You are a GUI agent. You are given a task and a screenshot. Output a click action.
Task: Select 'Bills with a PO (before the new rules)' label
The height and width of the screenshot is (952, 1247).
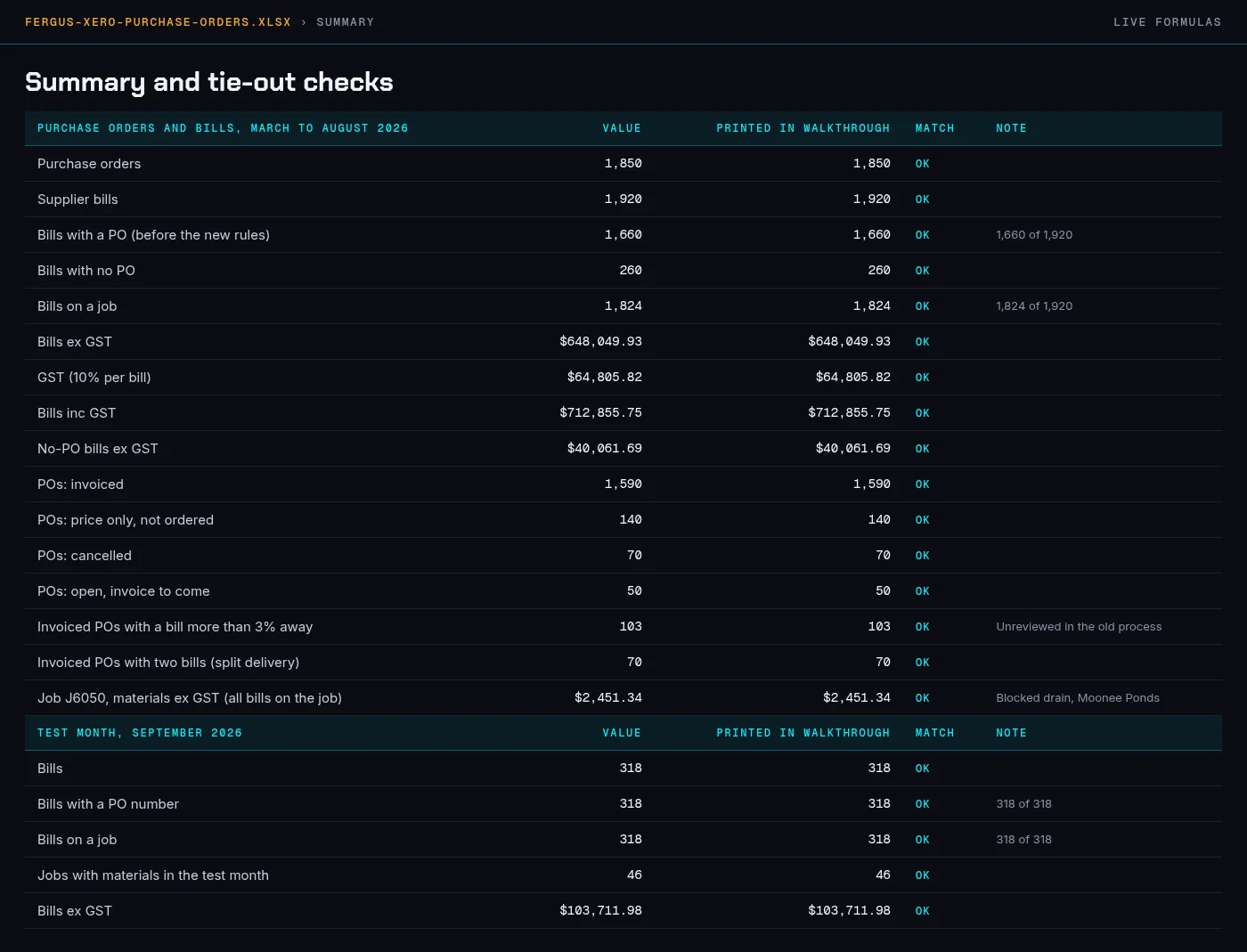pyautogui.click(x=153, y=235)
